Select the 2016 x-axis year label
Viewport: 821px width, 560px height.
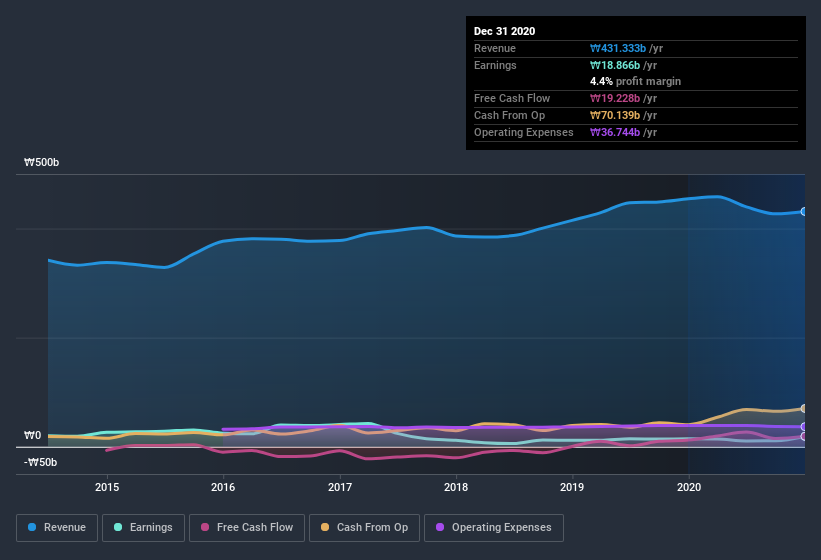223,487
